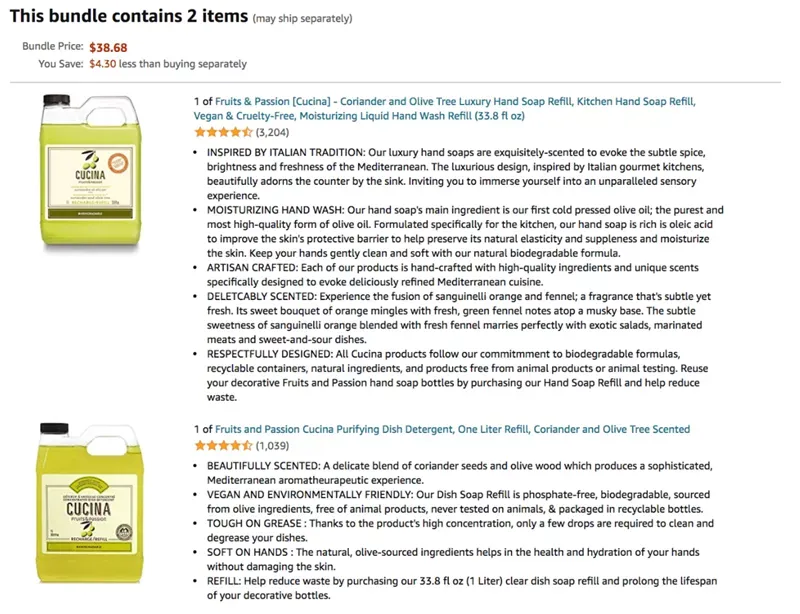Viewport: 800px width, 614px height.
Task: Click the star rating for the dish detergent
Action: 223,446
